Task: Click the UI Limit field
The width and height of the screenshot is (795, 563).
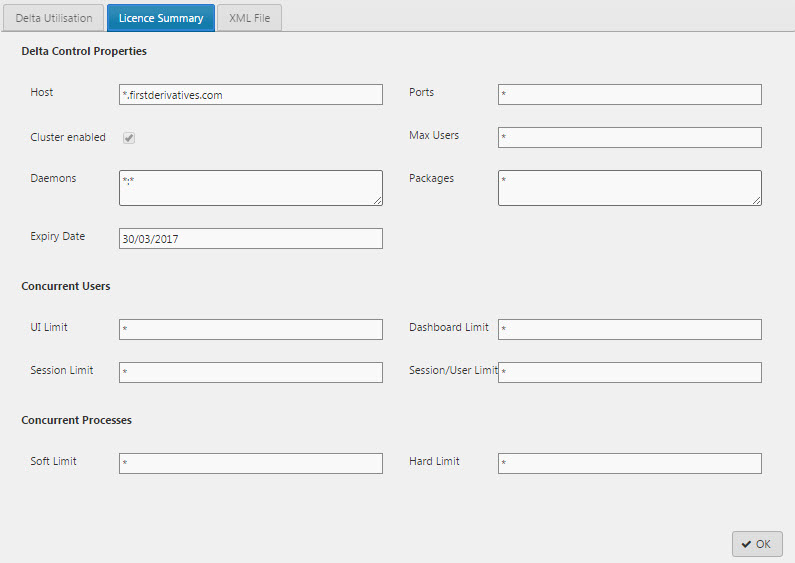Action: pos(251,329)
